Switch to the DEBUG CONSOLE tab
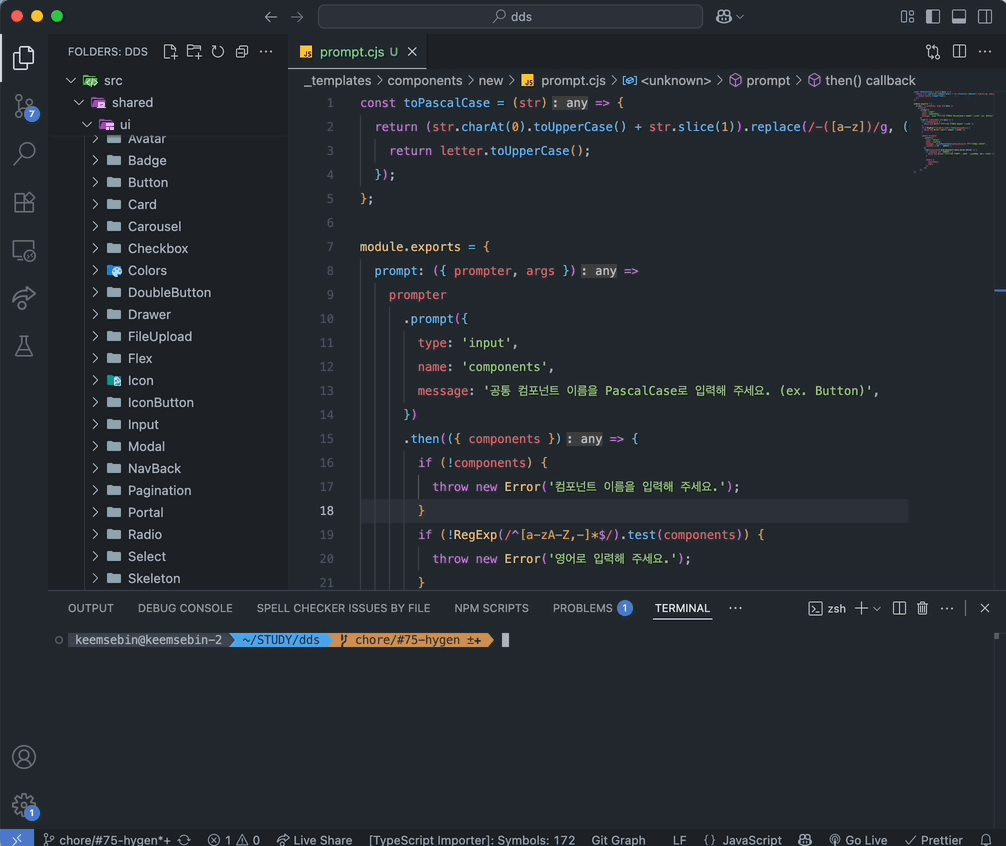1006x846 pixels. click(x=185, y=608)
